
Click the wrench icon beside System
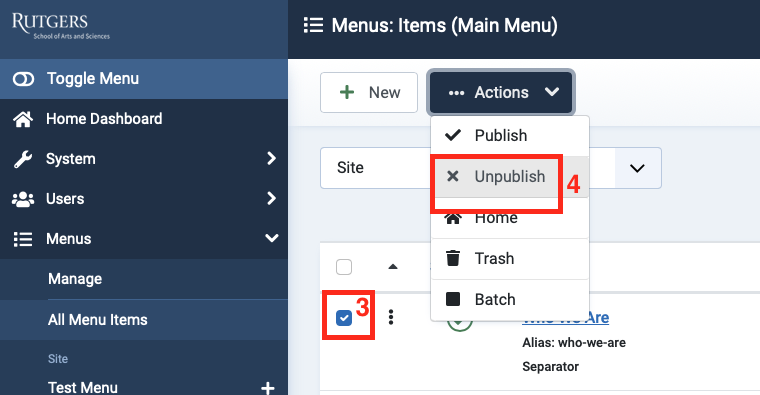tap(23, 159)
